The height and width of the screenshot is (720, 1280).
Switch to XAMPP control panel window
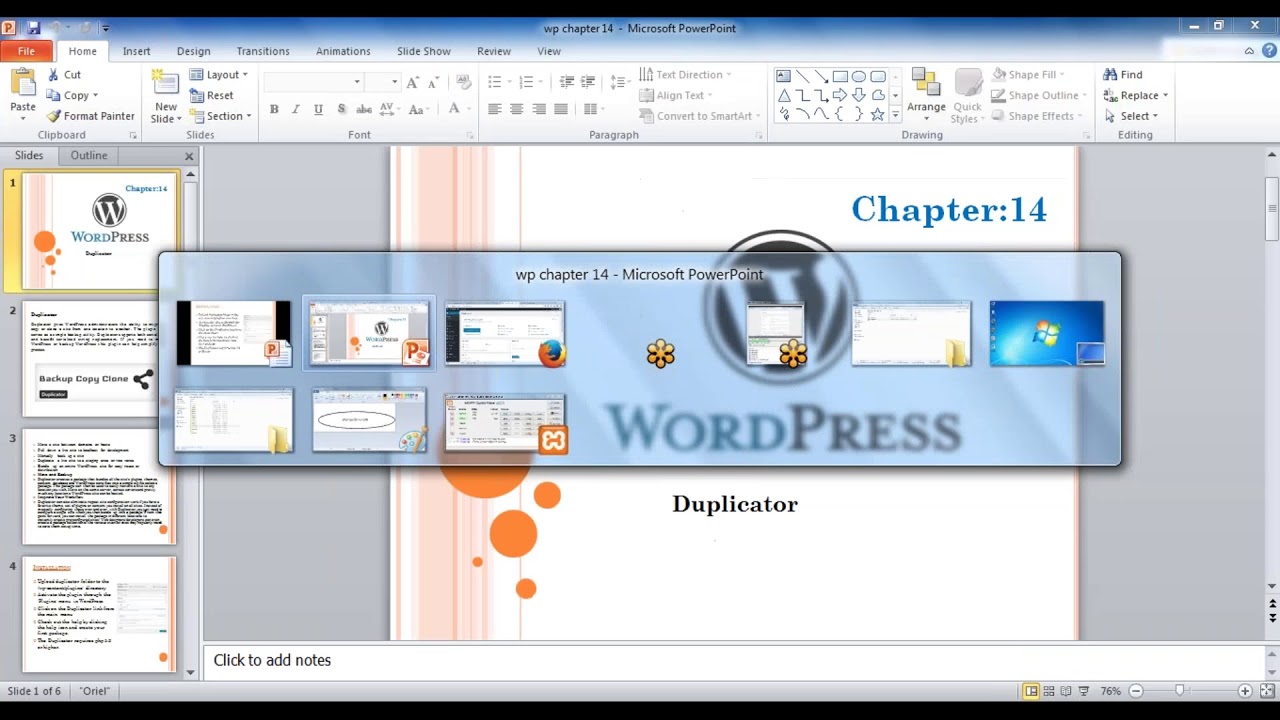(x=505, y=423)
